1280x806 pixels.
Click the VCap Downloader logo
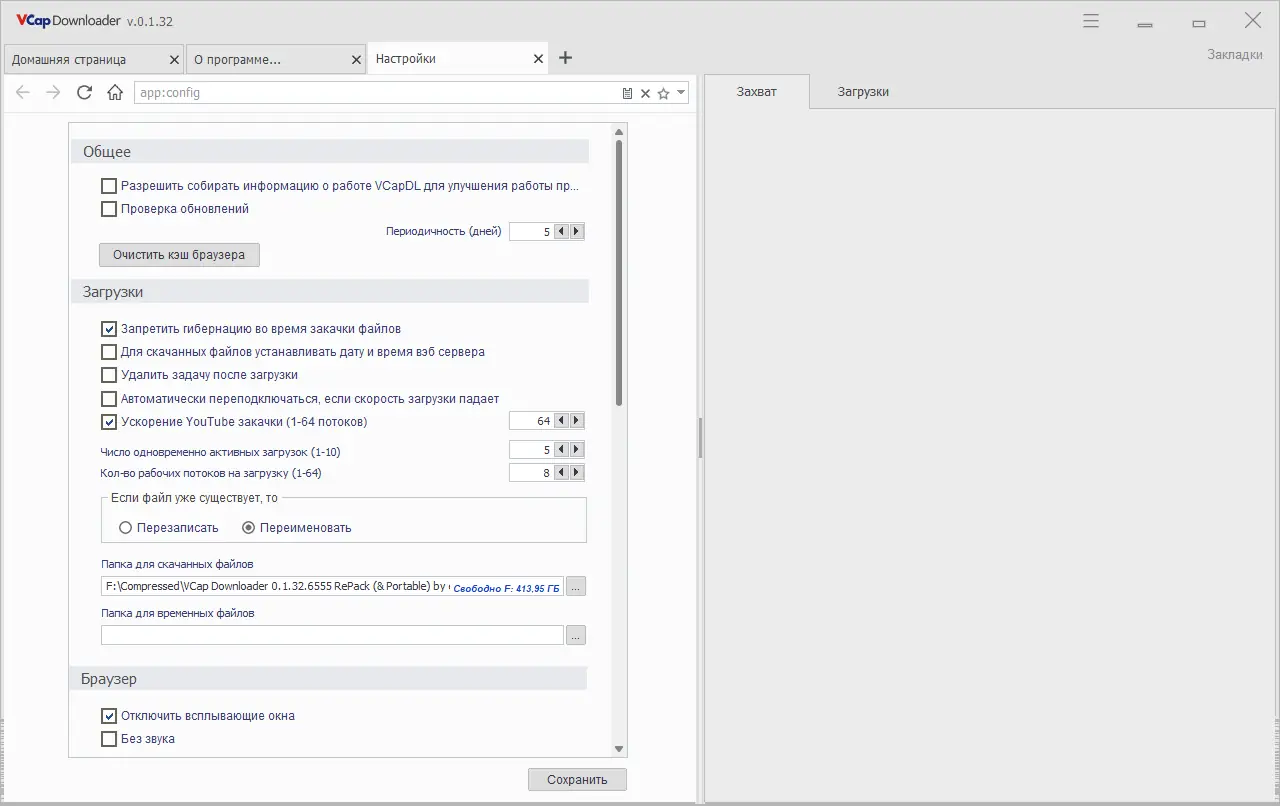[x=68, y=21]
